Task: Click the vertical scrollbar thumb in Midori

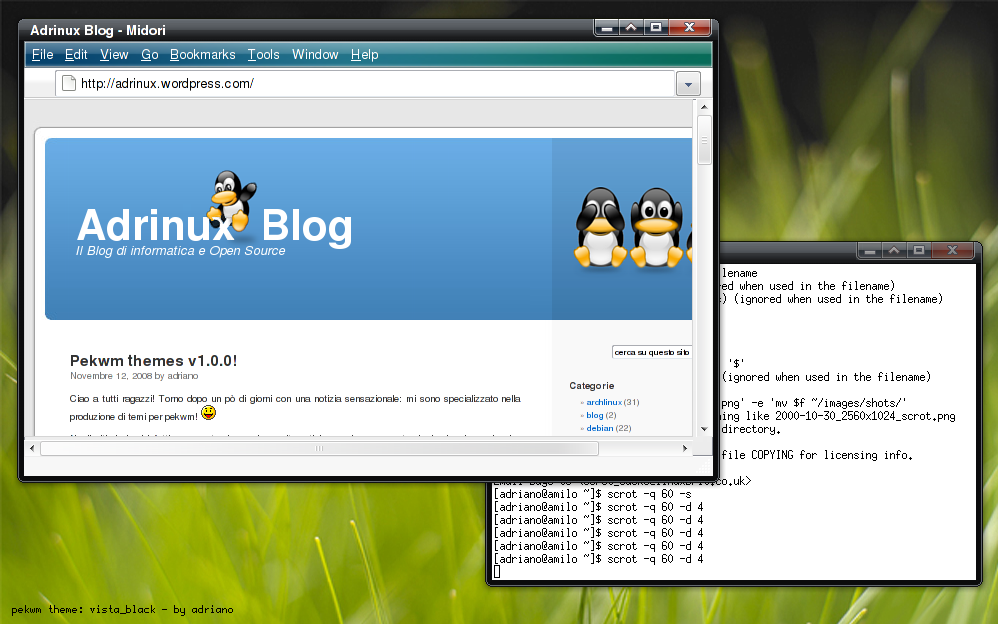Action: tap(704, 140)
